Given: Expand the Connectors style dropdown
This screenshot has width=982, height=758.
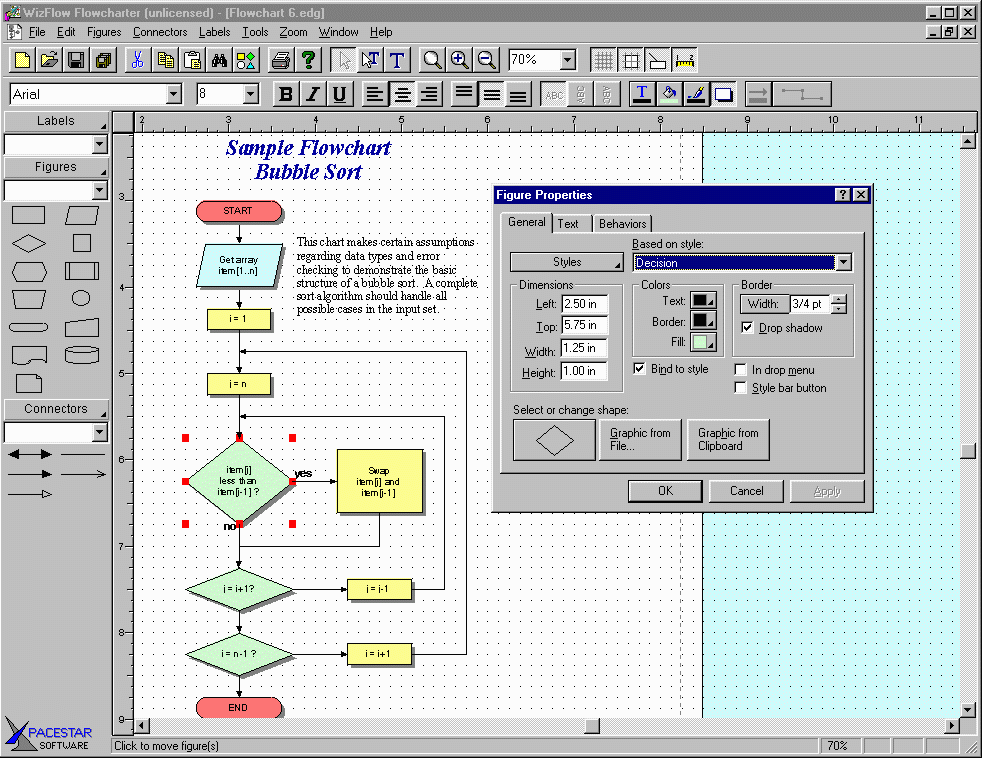Looking at the screenshot, I should [100, 432].
